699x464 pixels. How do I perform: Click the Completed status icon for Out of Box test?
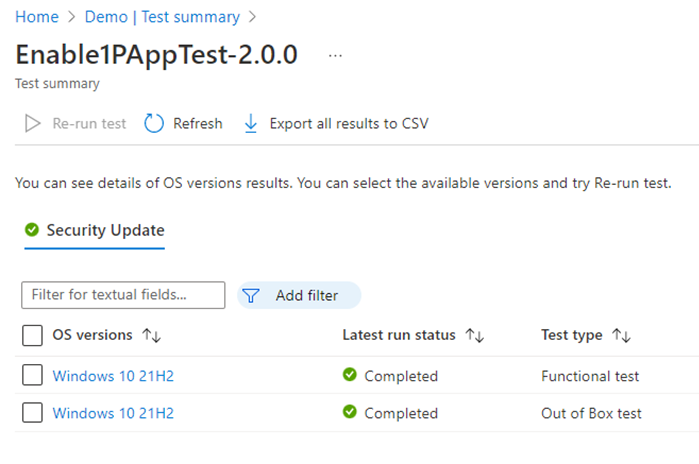[350, 411]
